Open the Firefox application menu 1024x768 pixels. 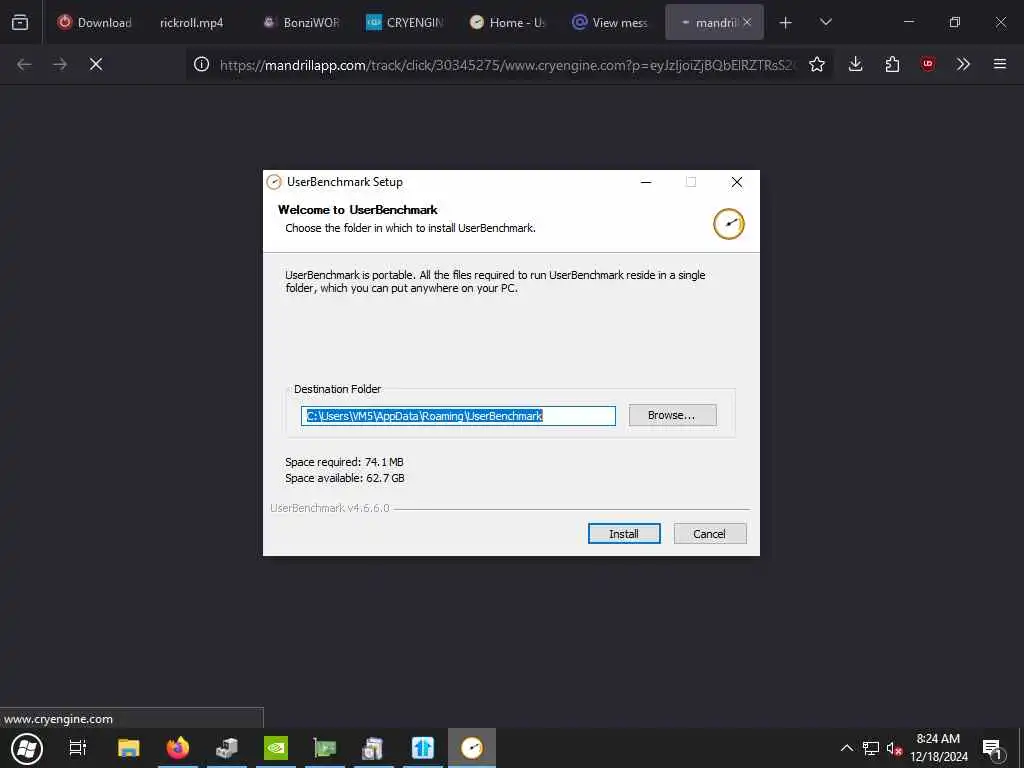[x=999, y=64]
